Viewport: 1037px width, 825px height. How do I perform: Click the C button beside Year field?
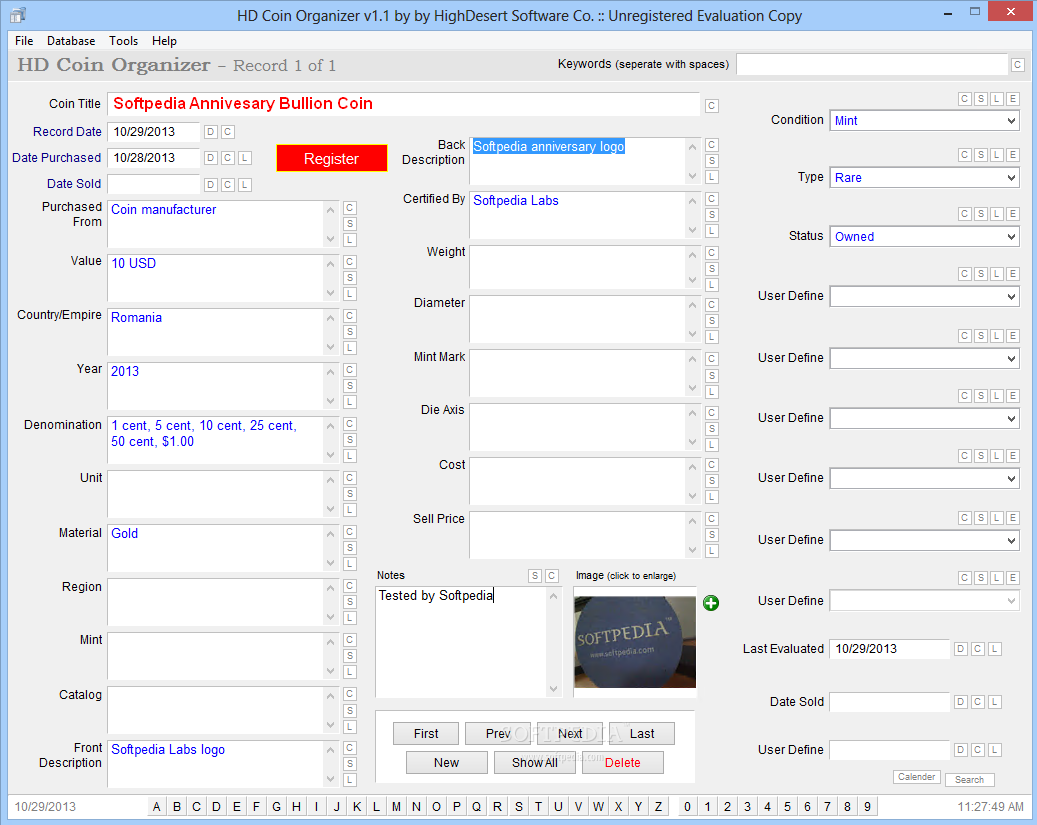click(350, 370)
